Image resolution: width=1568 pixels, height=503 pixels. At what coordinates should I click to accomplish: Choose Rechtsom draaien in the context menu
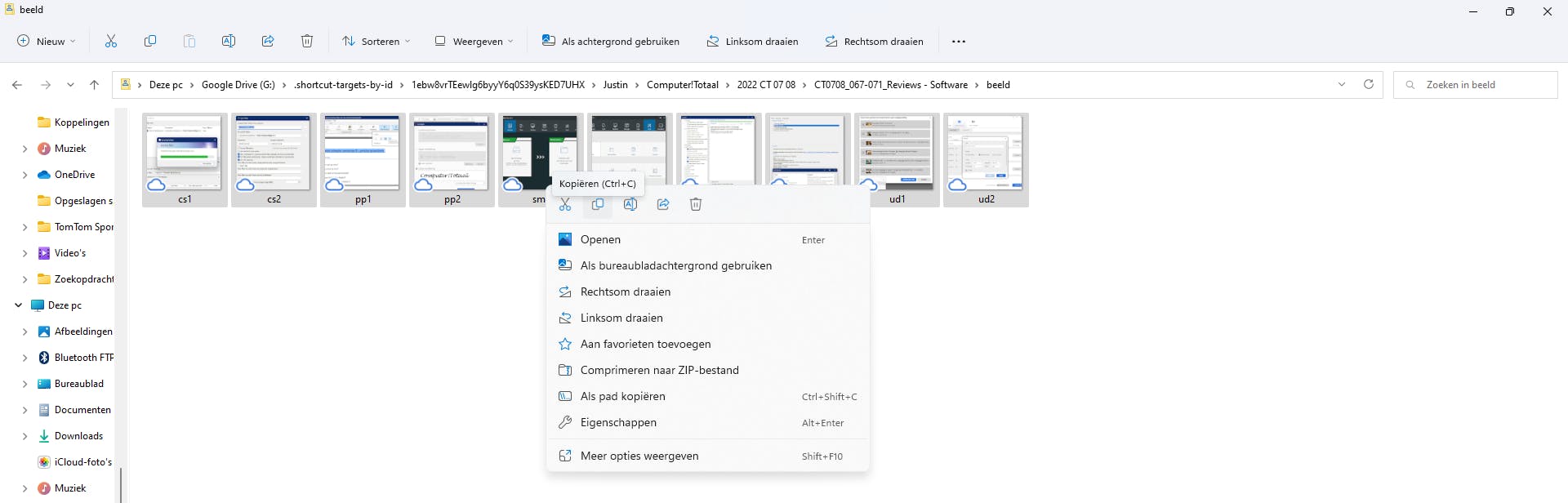point(707,292)
